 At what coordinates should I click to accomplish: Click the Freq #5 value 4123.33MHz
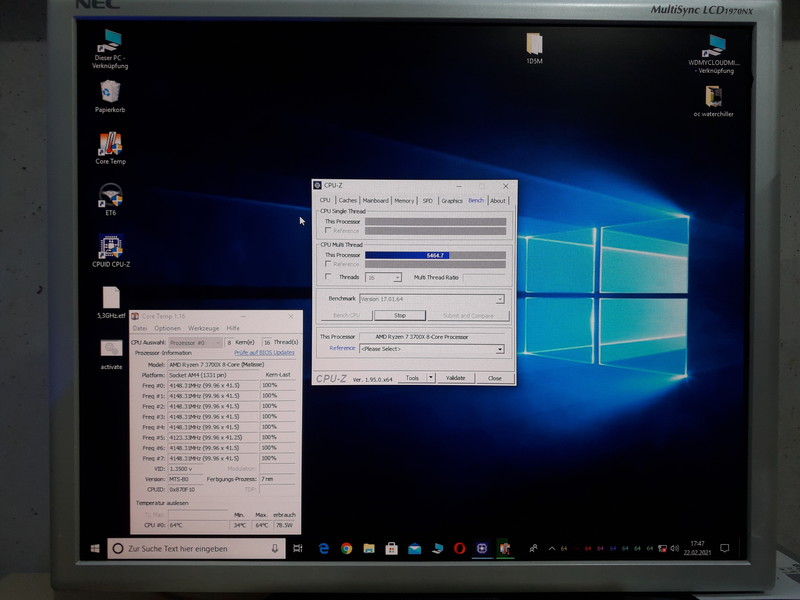213,437
